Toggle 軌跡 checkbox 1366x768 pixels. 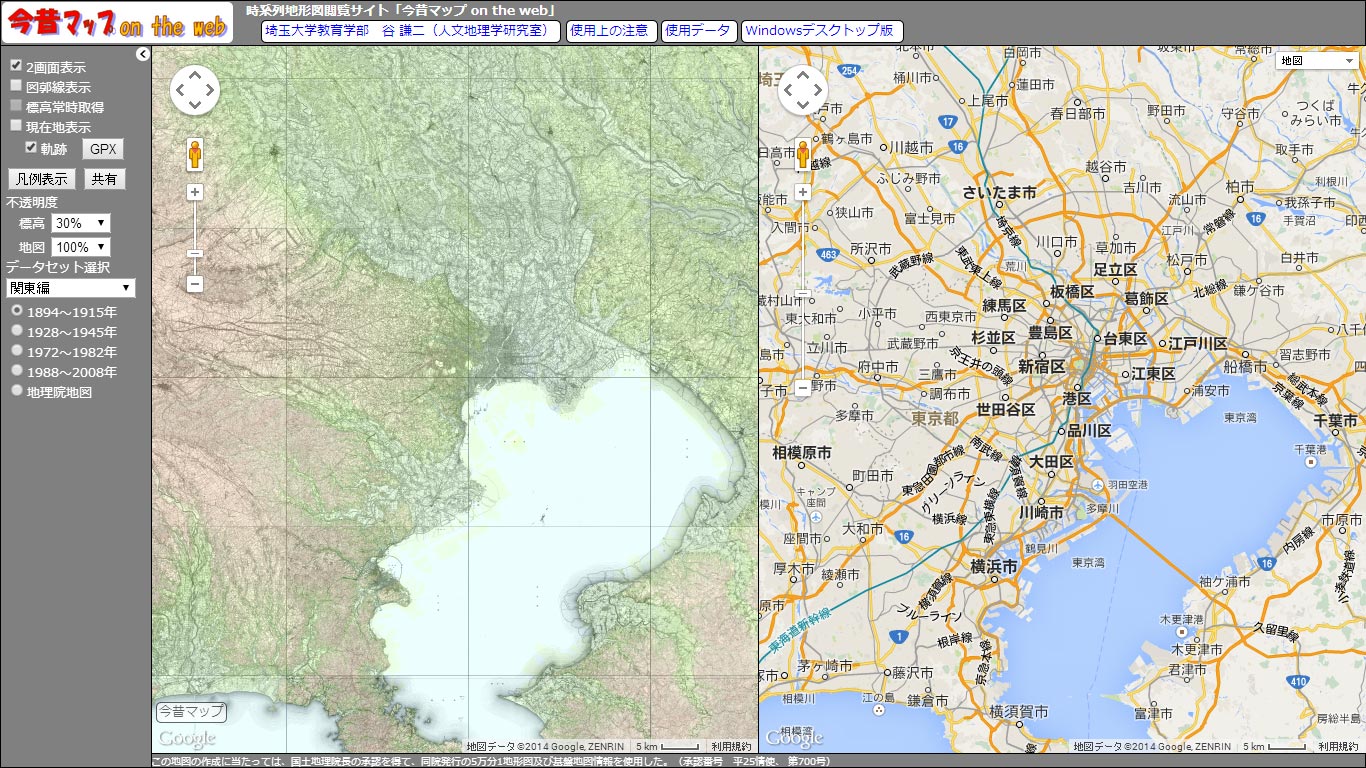tap(31, 148)
